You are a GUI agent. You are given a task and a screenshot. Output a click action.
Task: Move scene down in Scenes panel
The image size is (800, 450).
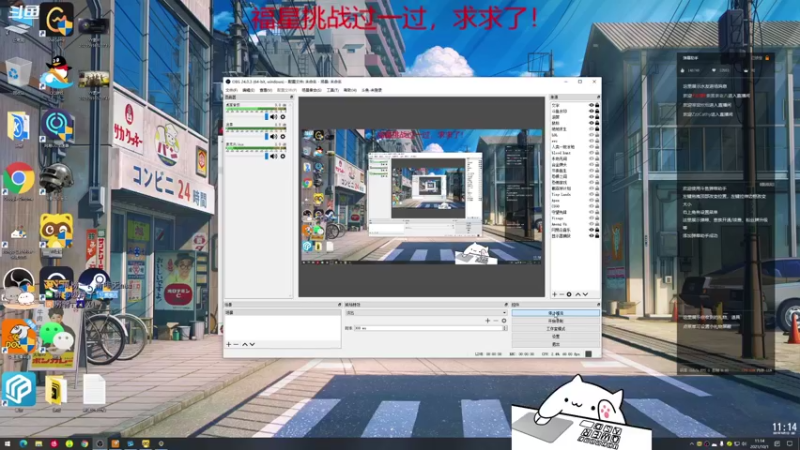[252, 344]
